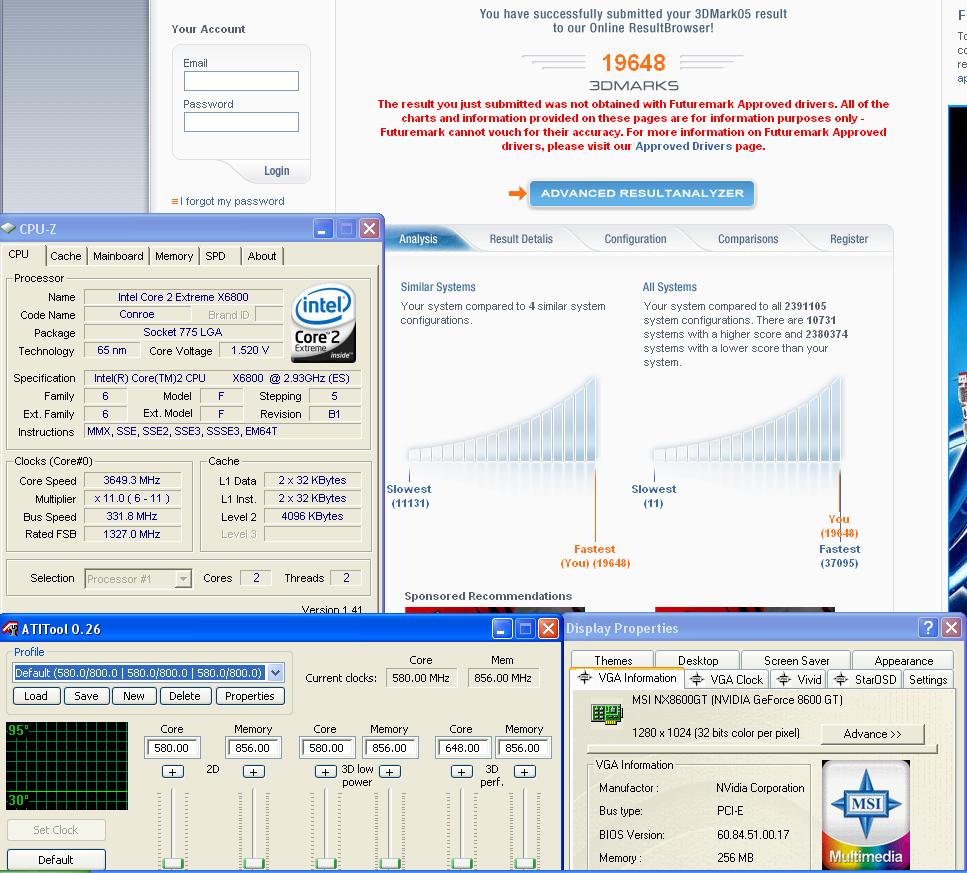The image size is (967, 873).
Task: Close the Display Properties dialog
Action: [951, 628]
